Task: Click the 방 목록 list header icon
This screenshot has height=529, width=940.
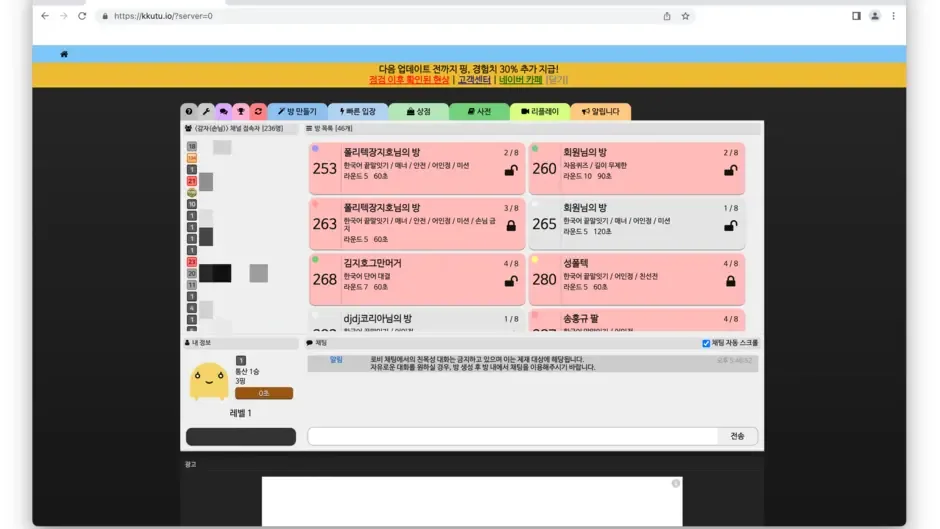Action: pos(309,128)
